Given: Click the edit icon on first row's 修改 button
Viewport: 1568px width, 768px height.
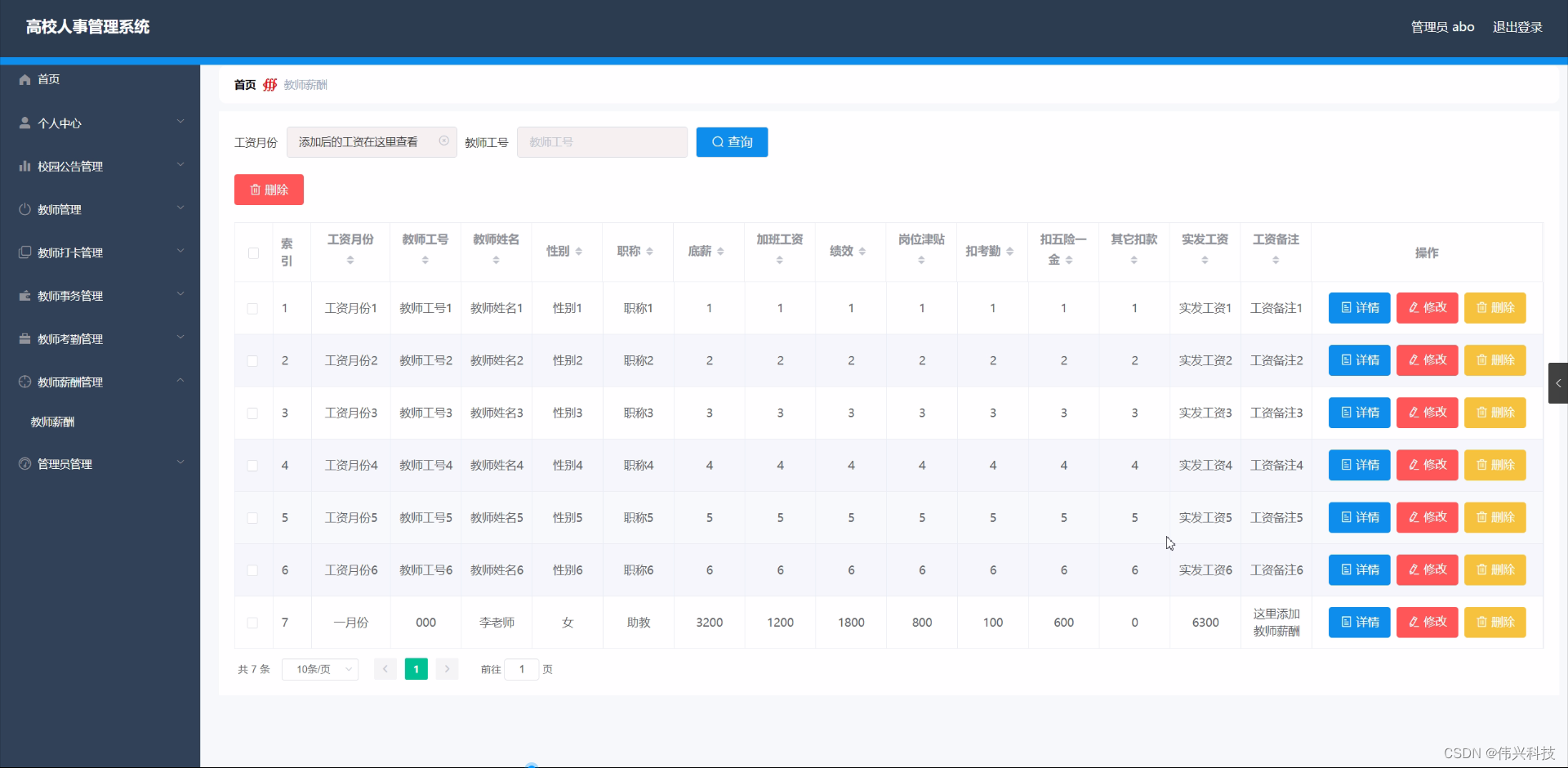Looking at the screenshot, I should (x=1414, y=308).
